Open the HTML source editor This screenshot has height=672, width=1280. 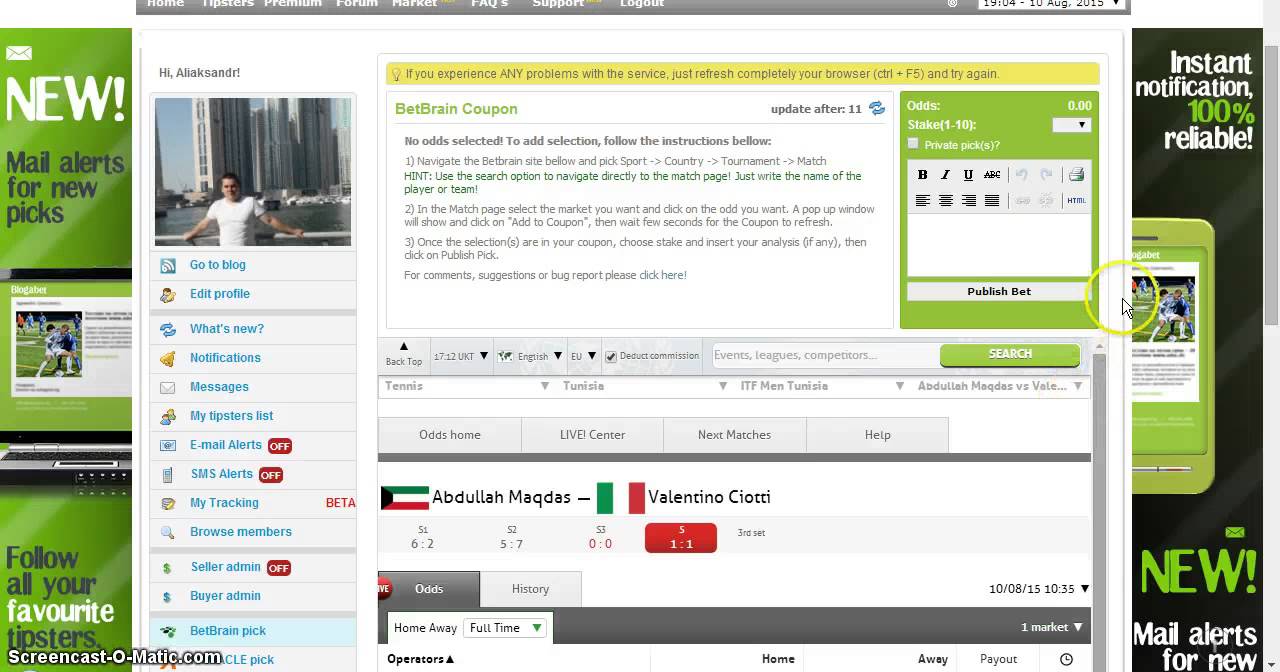click(1076, 201)
